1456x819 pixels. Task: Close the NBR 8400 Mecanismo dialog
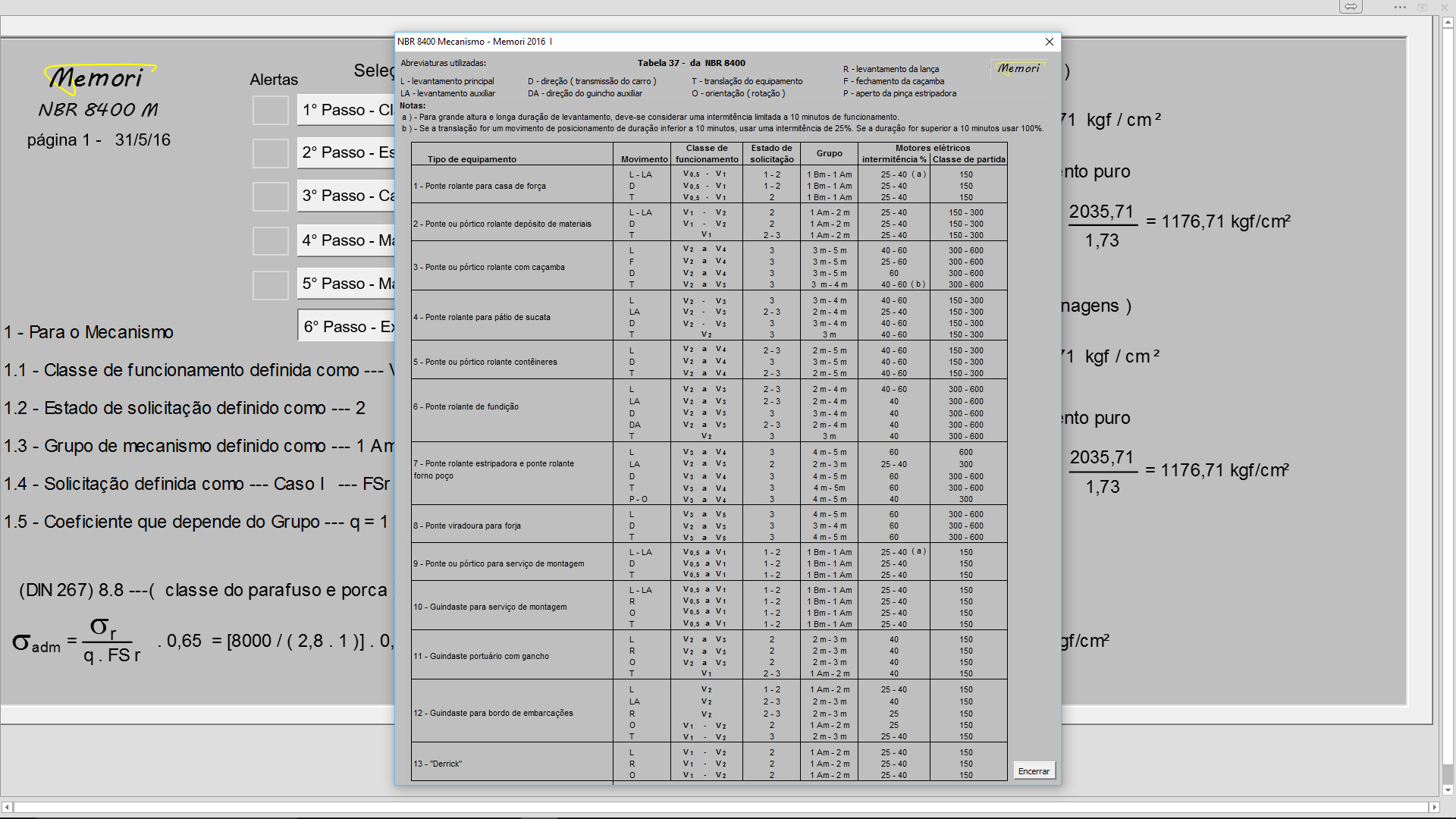click(x=1049, y=42)
